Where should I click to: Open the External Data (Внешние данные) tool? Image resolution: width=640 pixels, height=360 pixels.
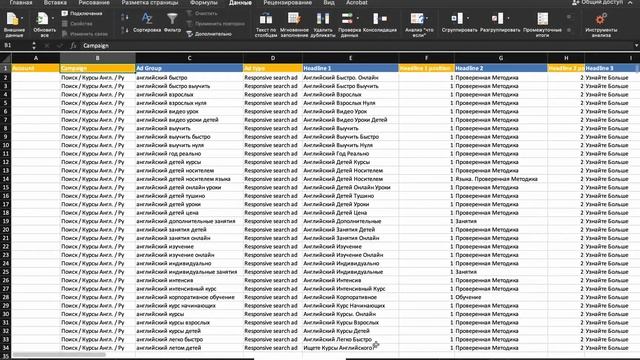tap(13, 24)
